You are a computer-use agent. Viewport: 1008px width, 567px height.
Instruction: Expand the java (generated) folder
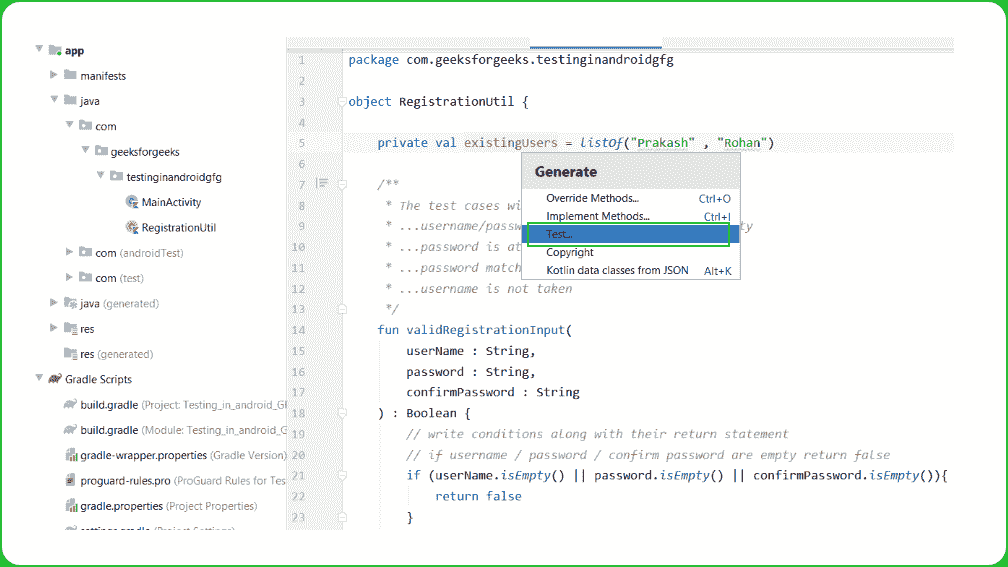tap(55, 303)
